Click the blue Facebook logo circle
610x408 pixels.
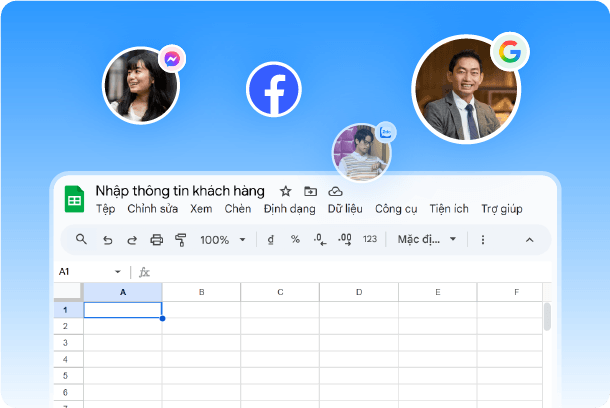click(274, 89)
